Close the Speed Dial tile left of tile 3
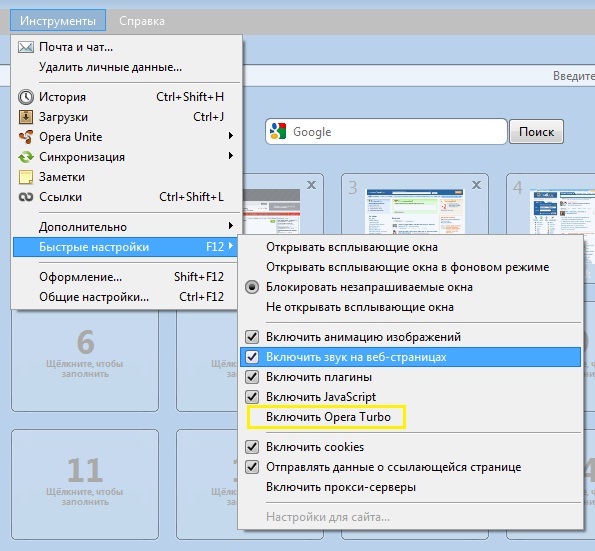Image resolution: width=595 pixels, height=551 pixels. 311,185
